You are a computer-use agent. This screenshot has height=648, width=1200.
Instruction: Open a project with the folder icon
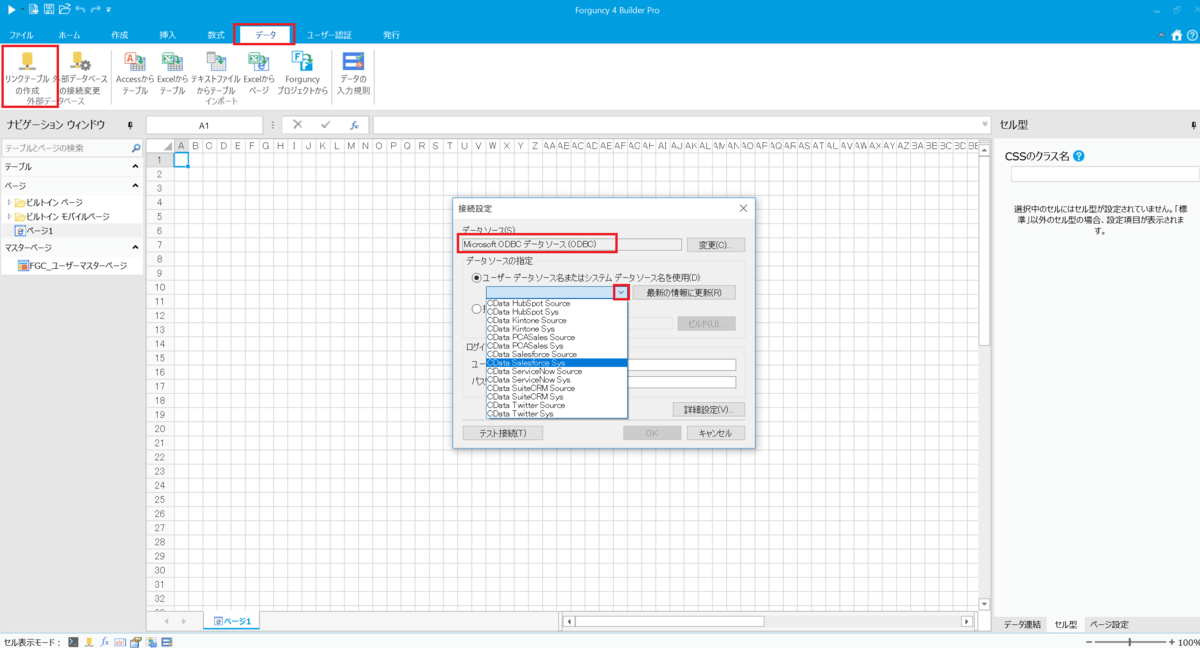pyautogui.click(x=64, y=9)
